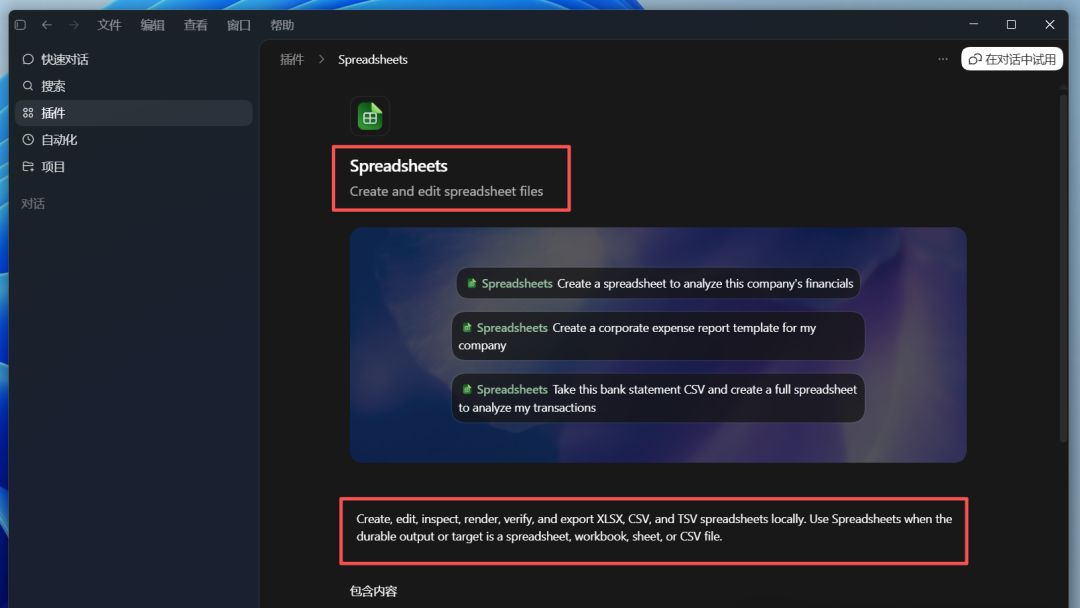Image resolution: width=1080 pixels, height=608 pixels.
Task: Click the green Spreadsheets plugin icon
Action: 370,116
